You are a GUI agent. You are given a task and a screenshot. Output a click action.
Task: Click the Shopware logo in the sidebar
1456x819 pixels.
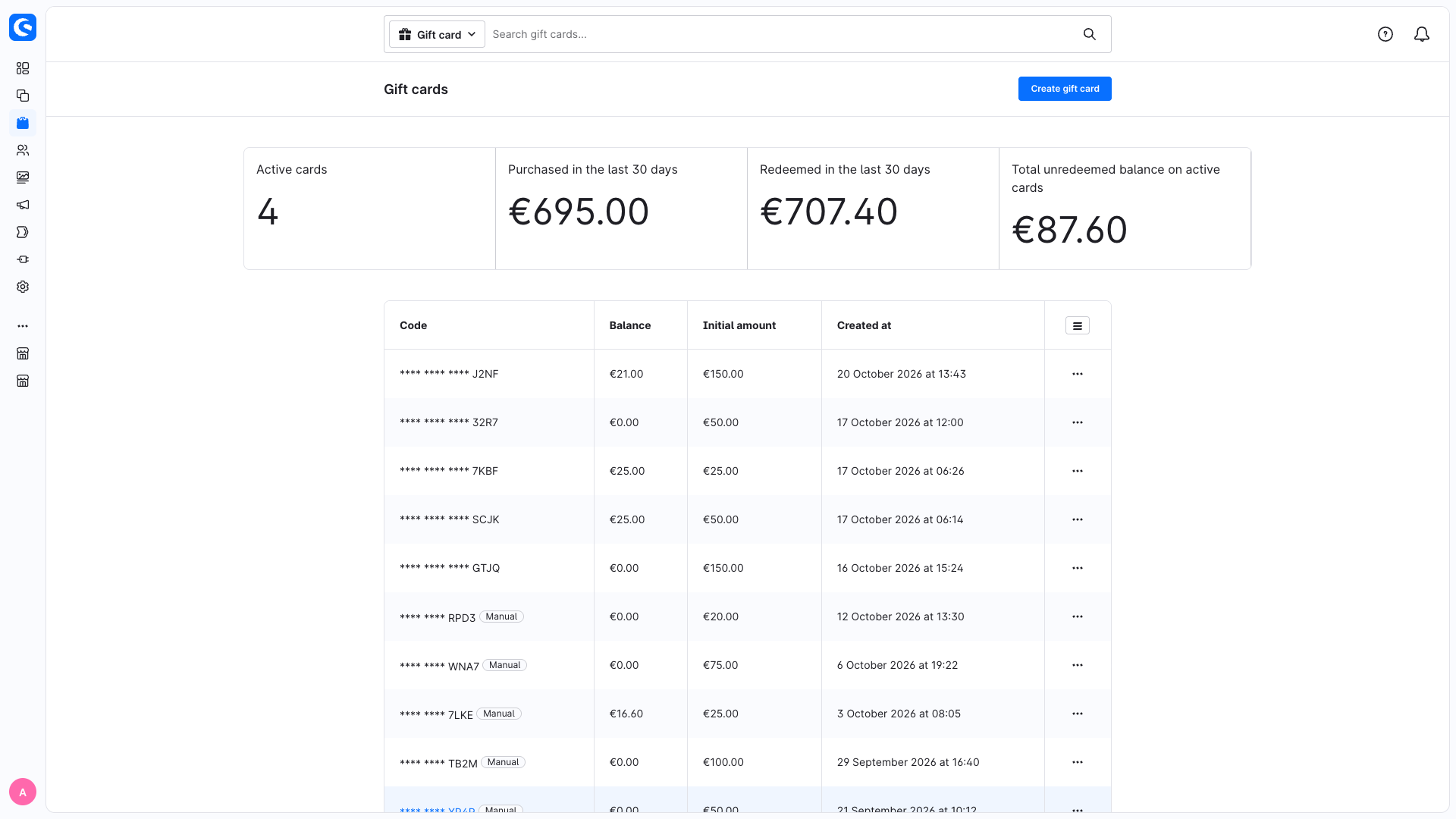click(23, 27)
